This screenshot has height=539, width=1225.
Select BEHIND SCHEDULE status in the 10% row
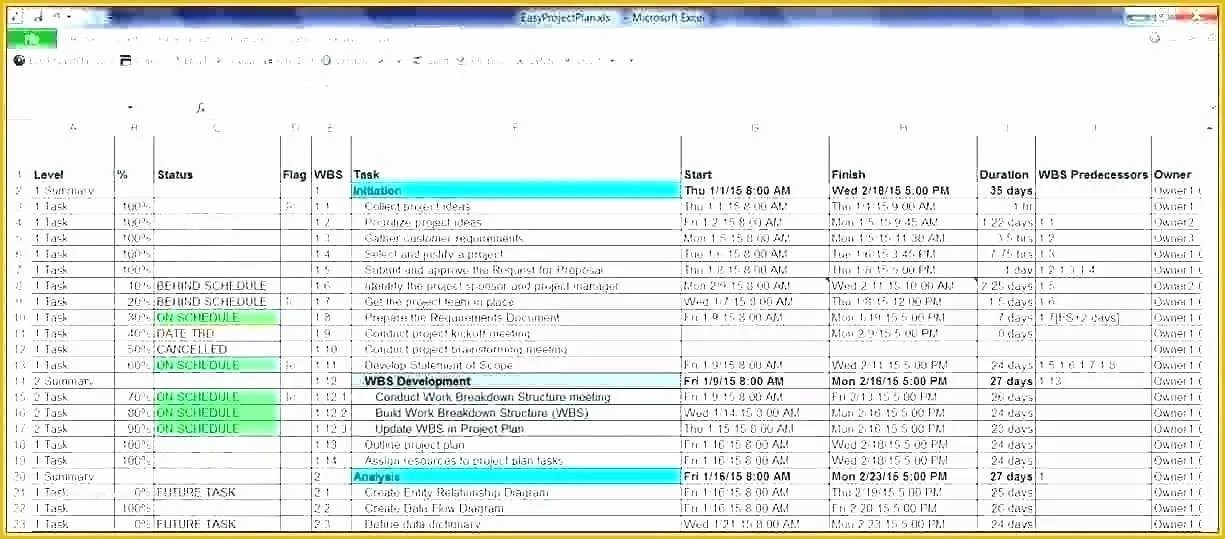[217, 286]
